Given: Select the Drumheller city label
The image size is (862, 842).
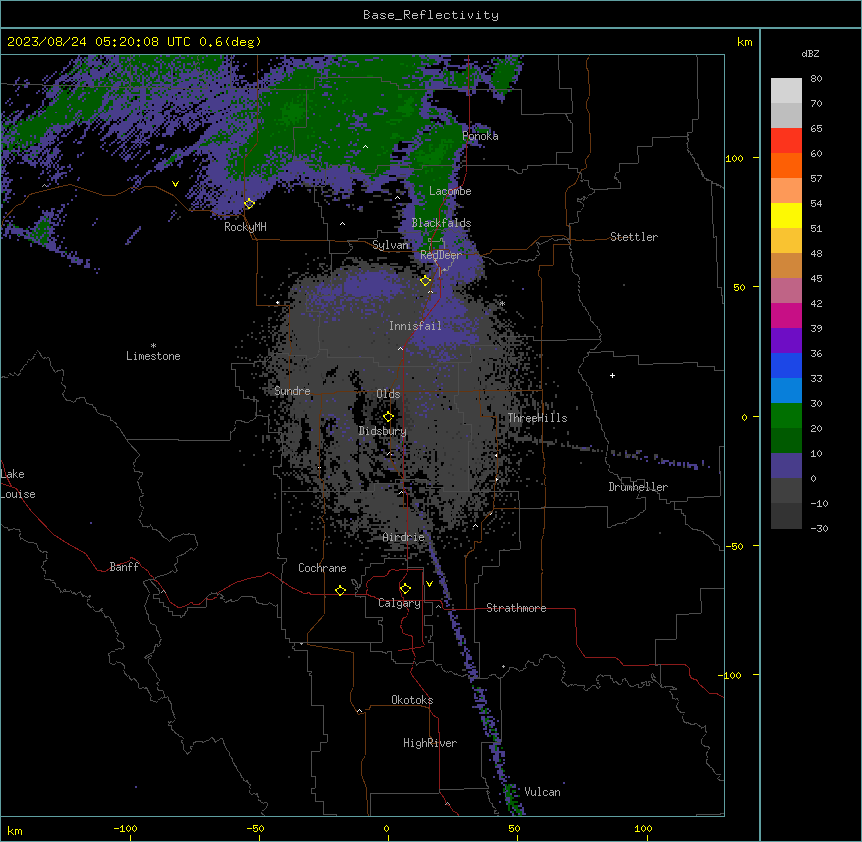Looking at the screenshot, I should 638,487.
